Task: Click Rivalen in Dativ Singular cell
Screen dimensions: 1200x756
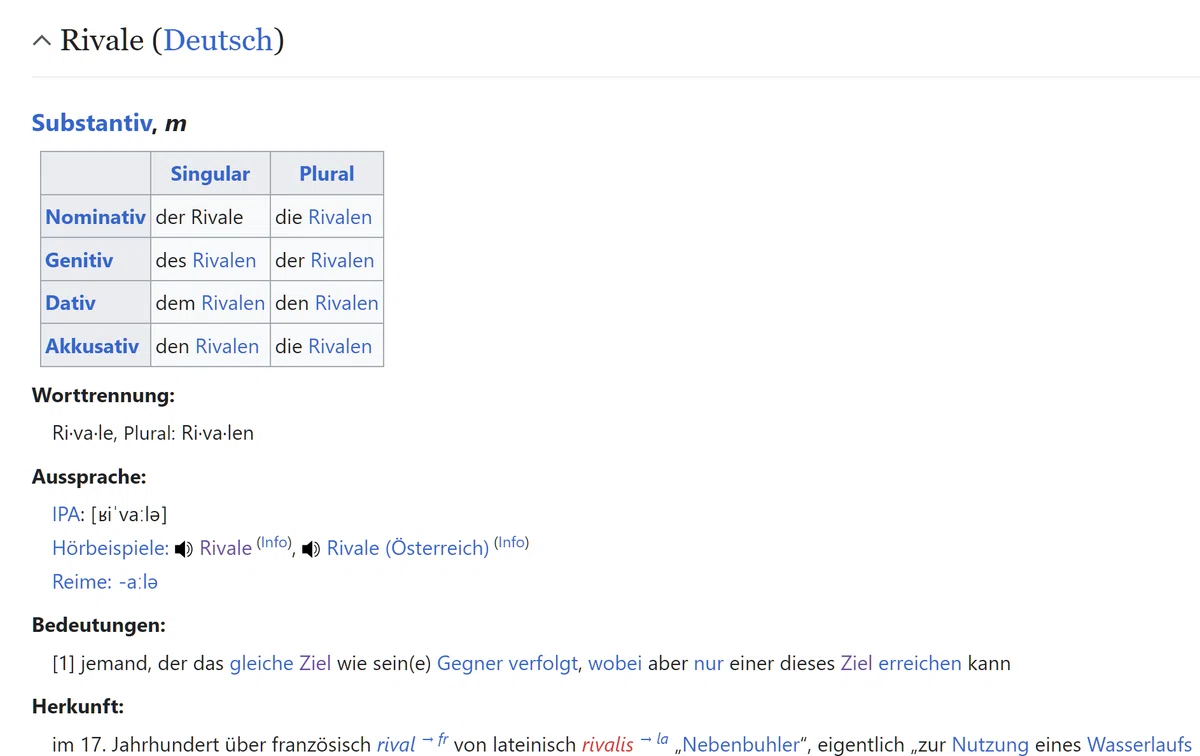Action: tap(233, 303)
